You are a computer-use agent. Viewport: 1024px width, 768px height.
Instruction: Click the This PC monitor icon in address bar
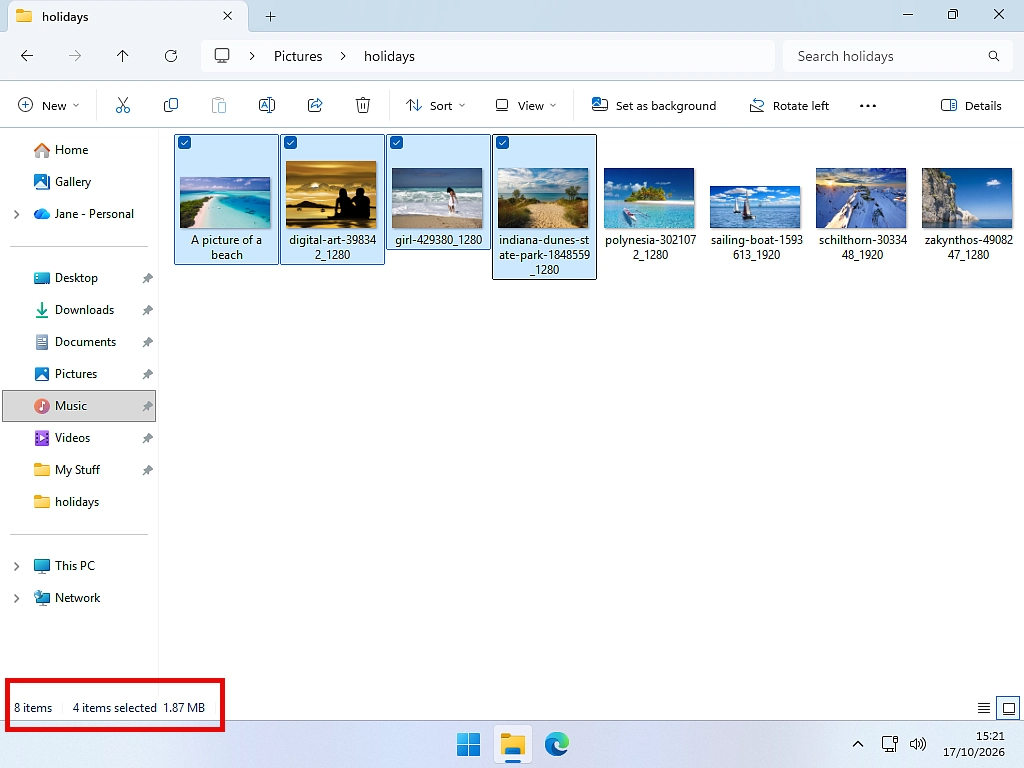coord(222,56)
